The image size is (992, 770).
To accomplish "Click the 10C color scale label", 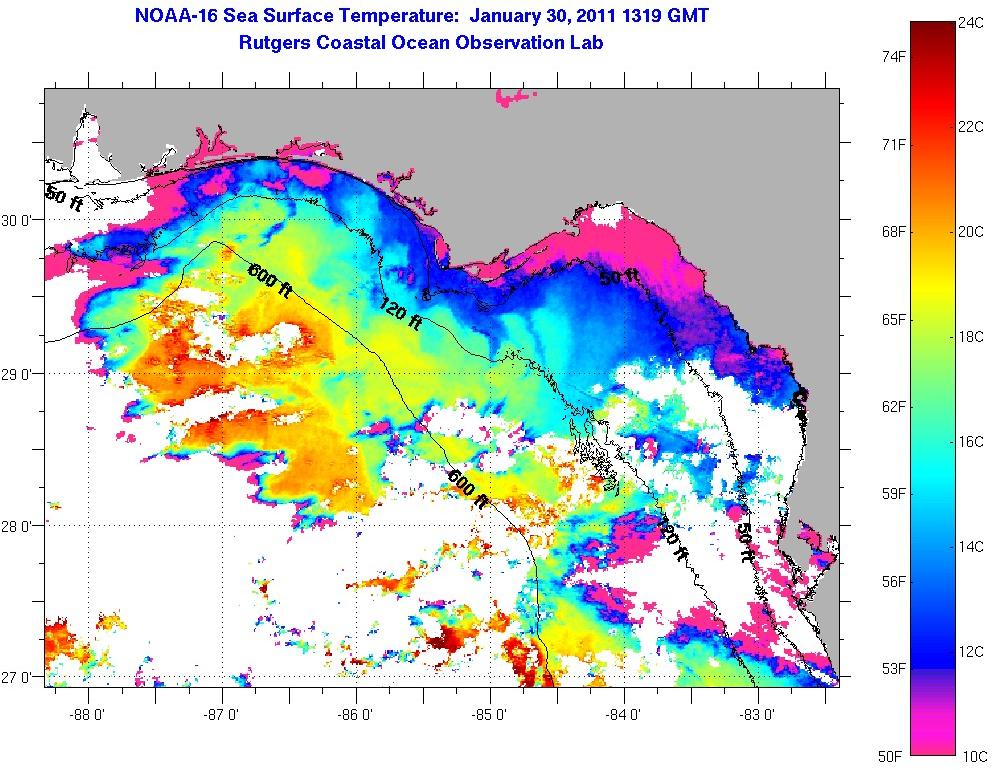I will pos(975,756).
